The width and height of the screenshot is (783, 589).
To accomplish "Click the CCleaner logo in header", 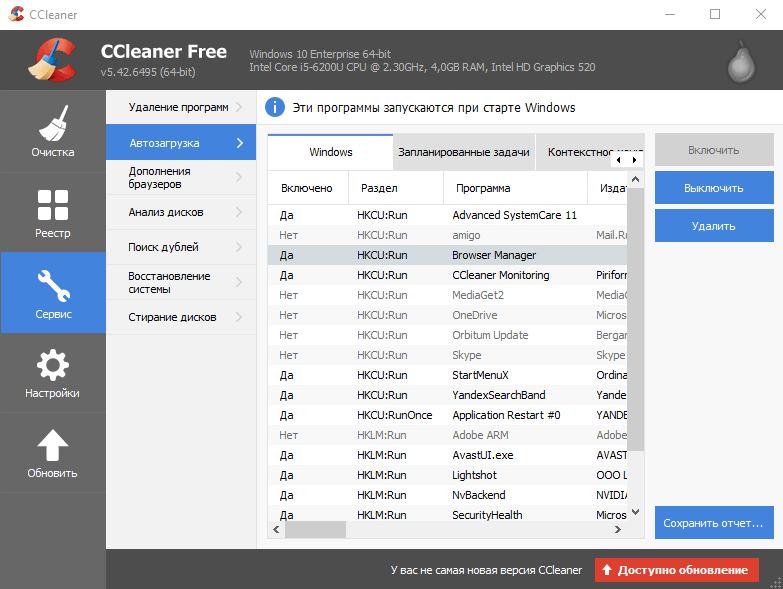I will [52, 60].
